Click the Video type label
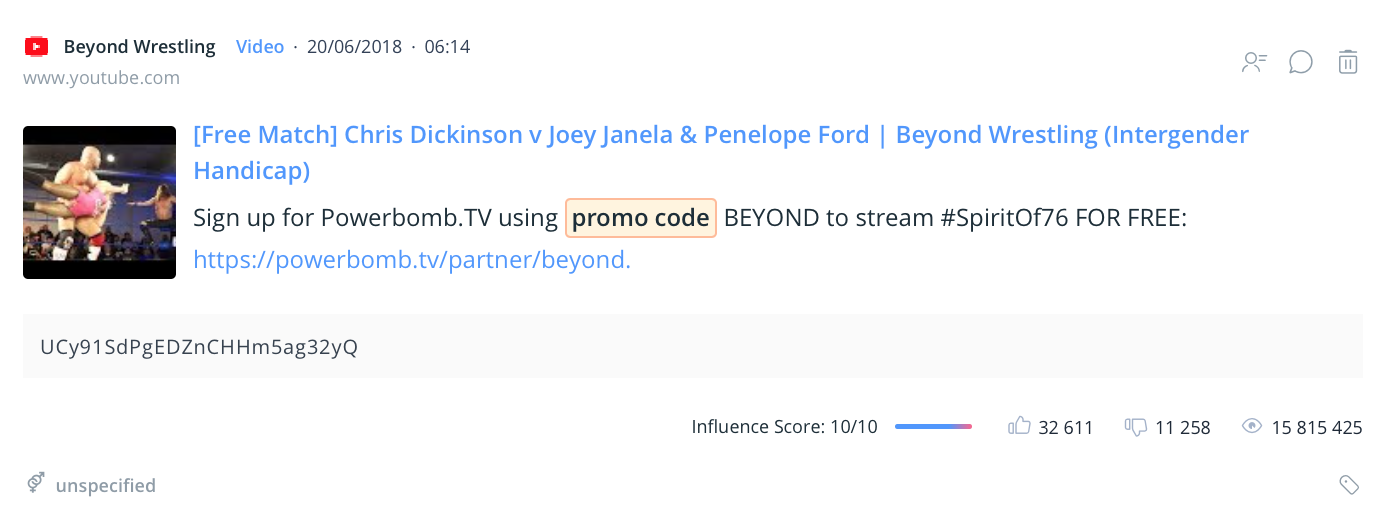This screenshot has height=518, width=1388. coord(260,47)
